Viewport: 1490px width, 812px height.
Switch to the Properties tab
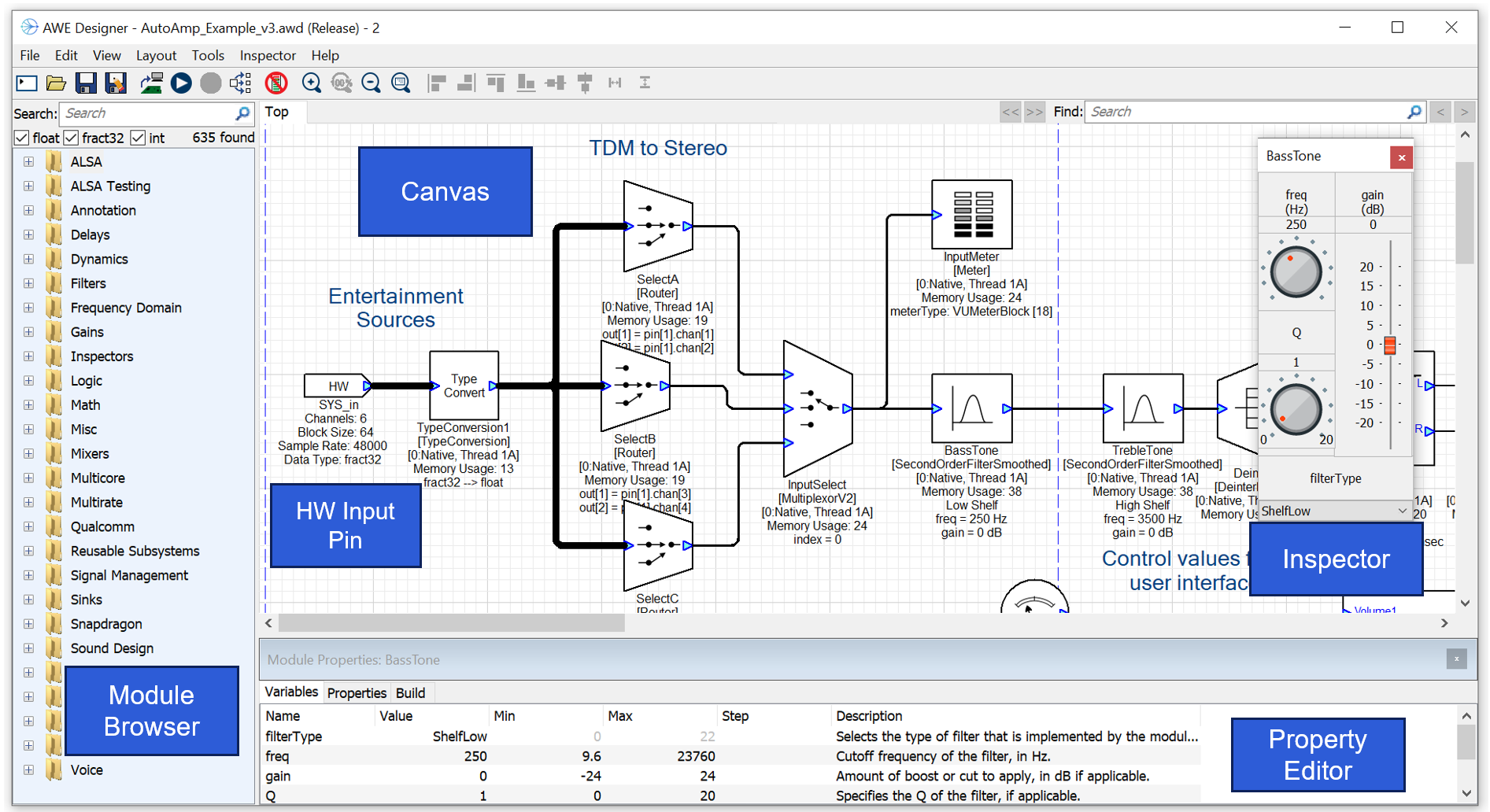[x=357, y=692]
